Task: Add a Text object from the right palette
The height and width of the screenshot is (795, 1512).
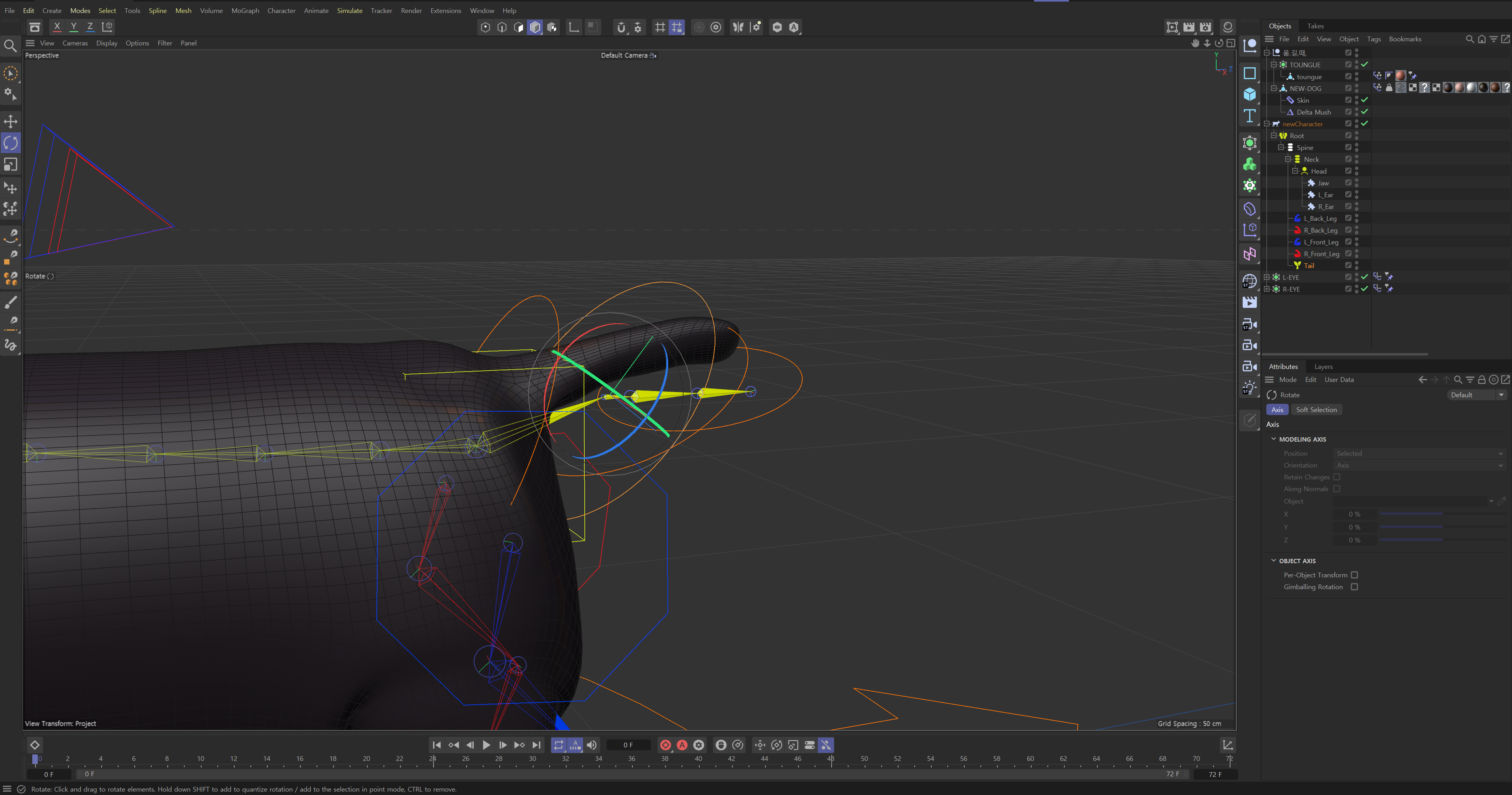Action: pos(1250,116)
